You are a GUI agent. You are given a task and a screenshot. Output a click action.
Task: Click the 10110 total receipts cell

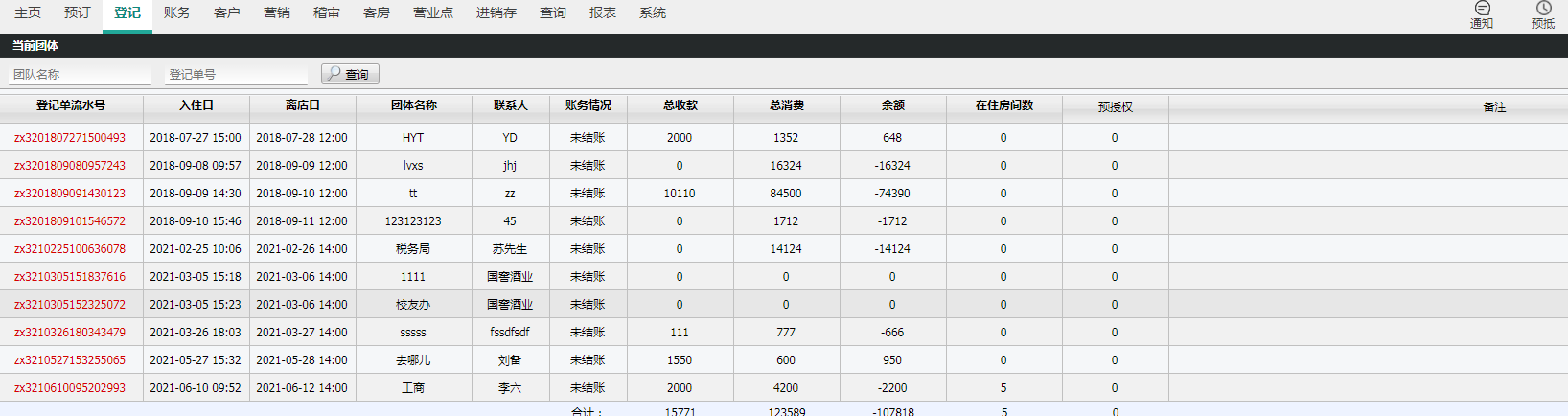coord(680,194)
